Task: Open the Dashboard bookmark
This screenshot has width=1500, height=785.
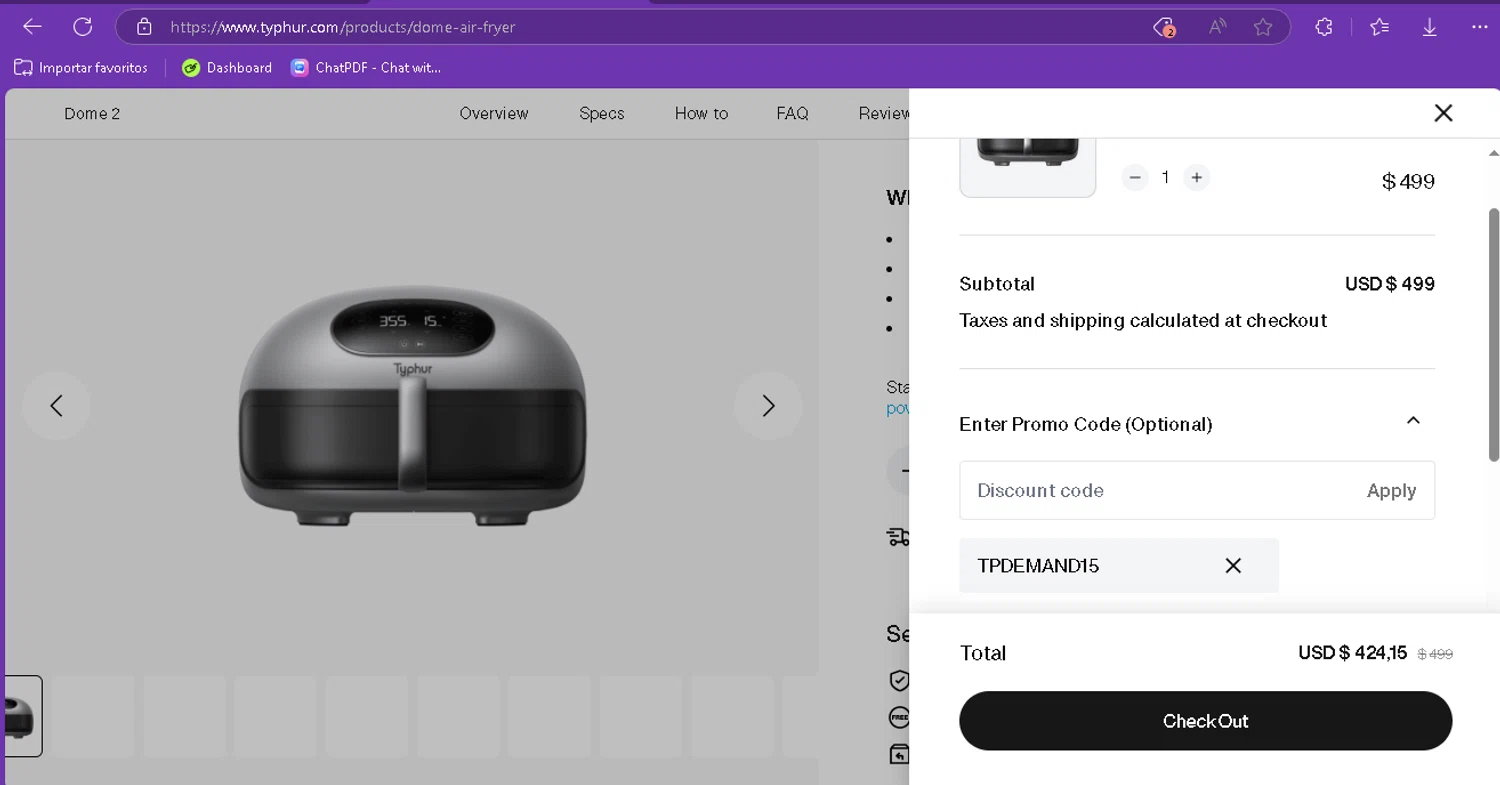Action: click(x=227, y=68)
